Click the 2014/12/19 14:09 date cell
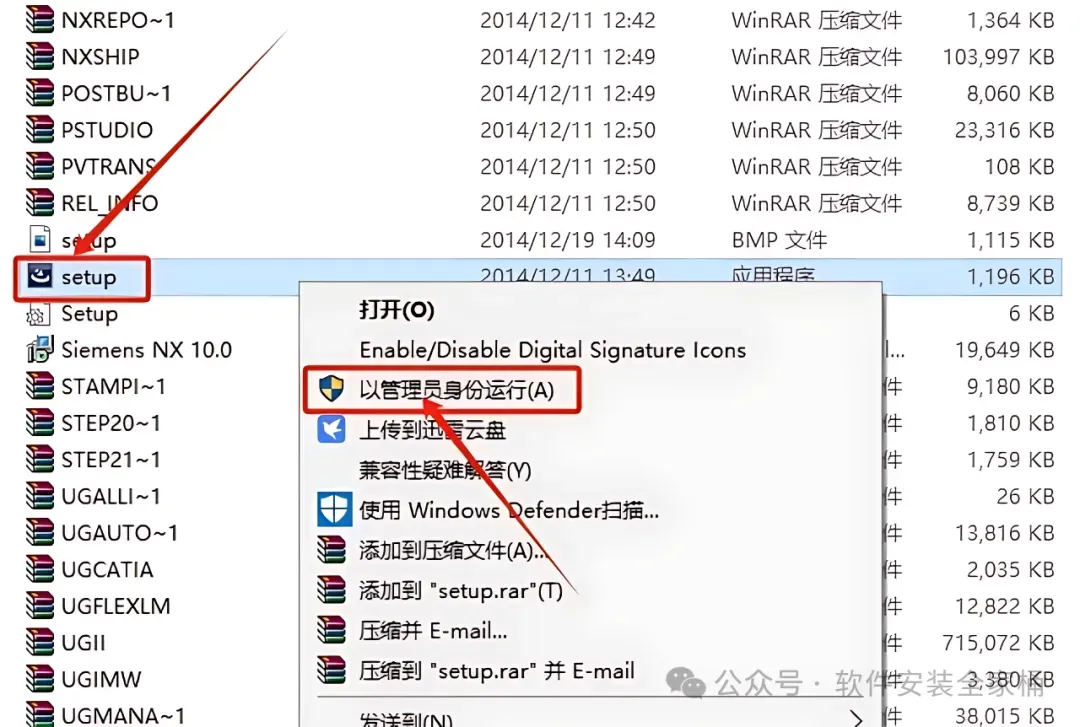The height and width of the screenshot is (727, 1080). pos(568,240)
